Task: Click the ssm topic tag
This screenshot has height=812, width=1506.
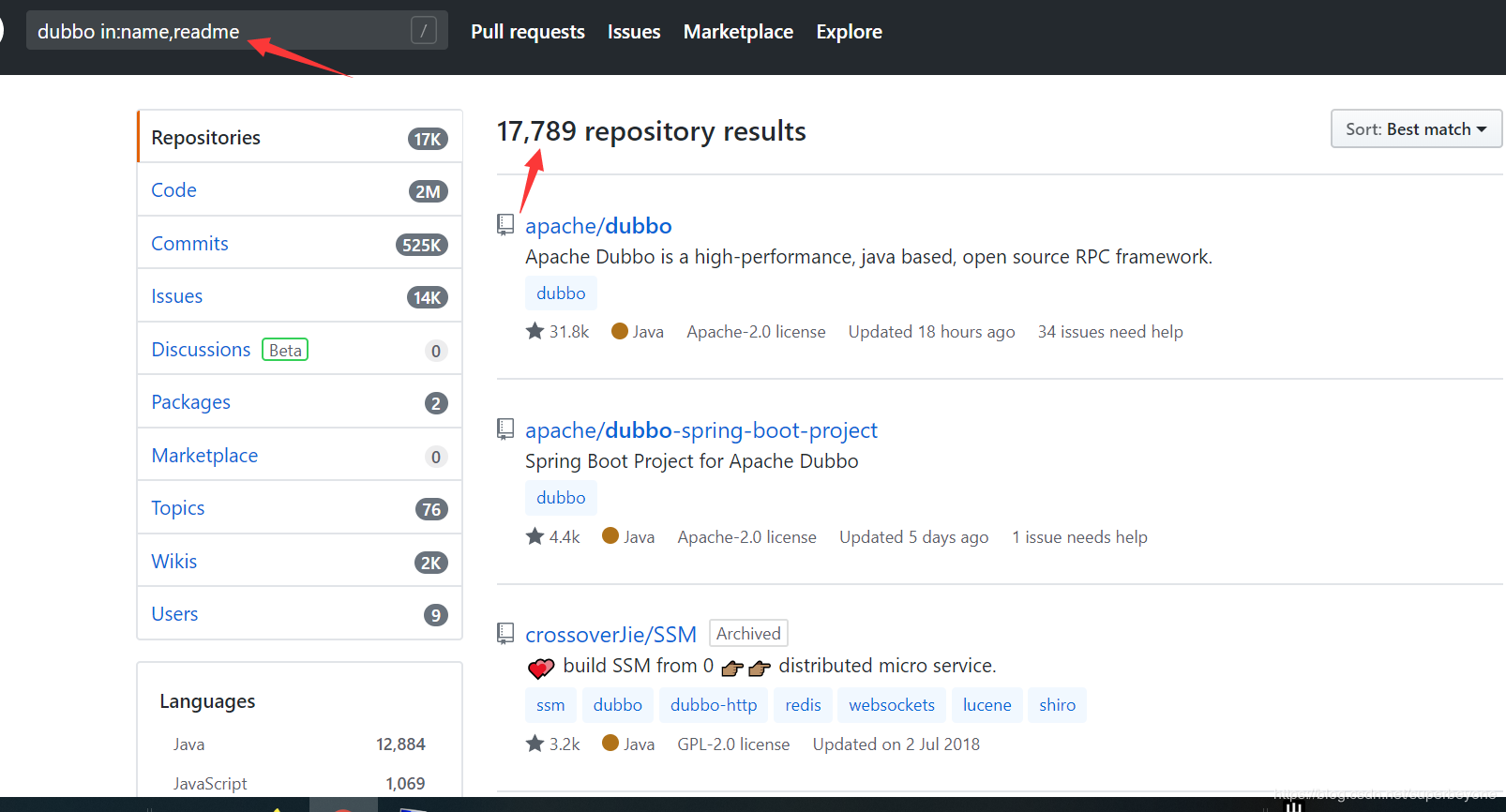Action: point(550,705)
